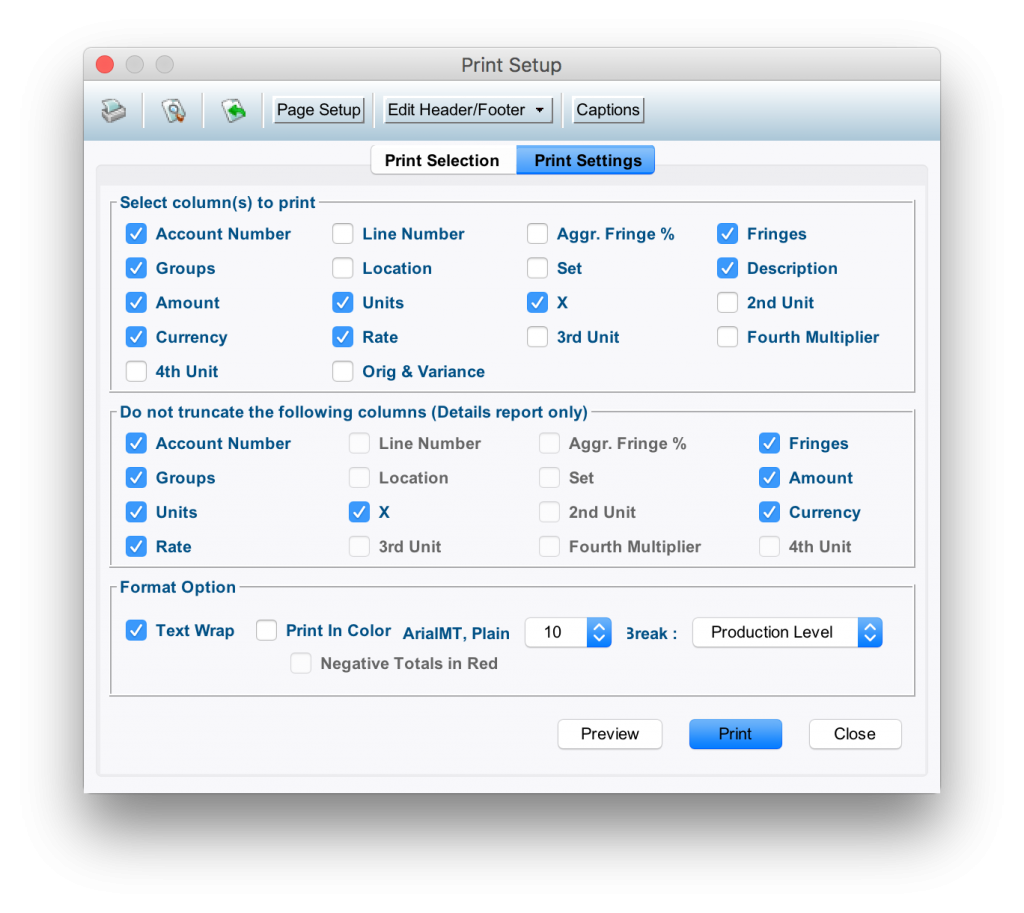
Task: Click the print preview magnifier icon
Action: 174,110
